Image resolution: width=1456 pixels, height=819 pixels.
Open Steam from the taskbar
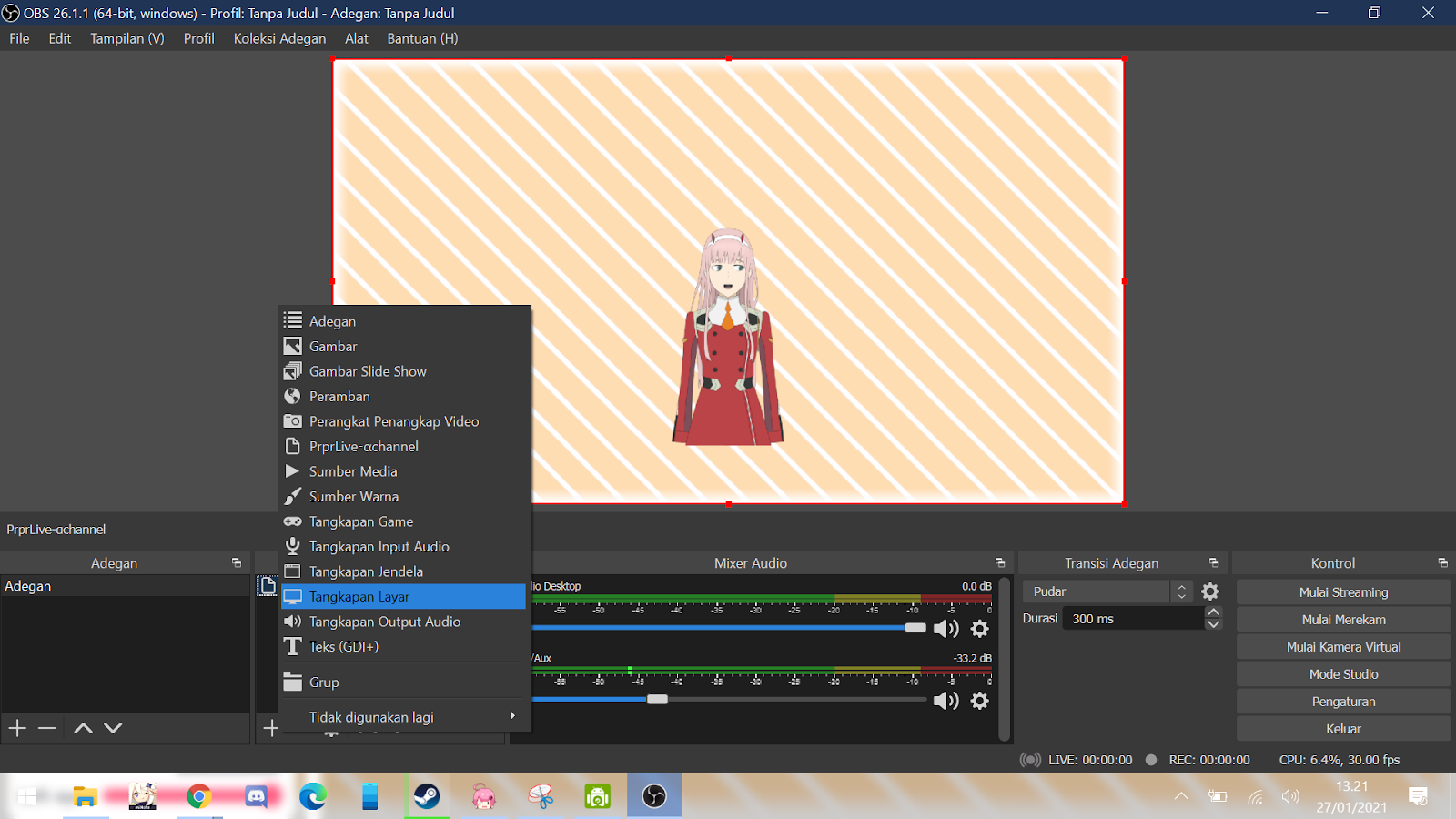pos(427,797)
